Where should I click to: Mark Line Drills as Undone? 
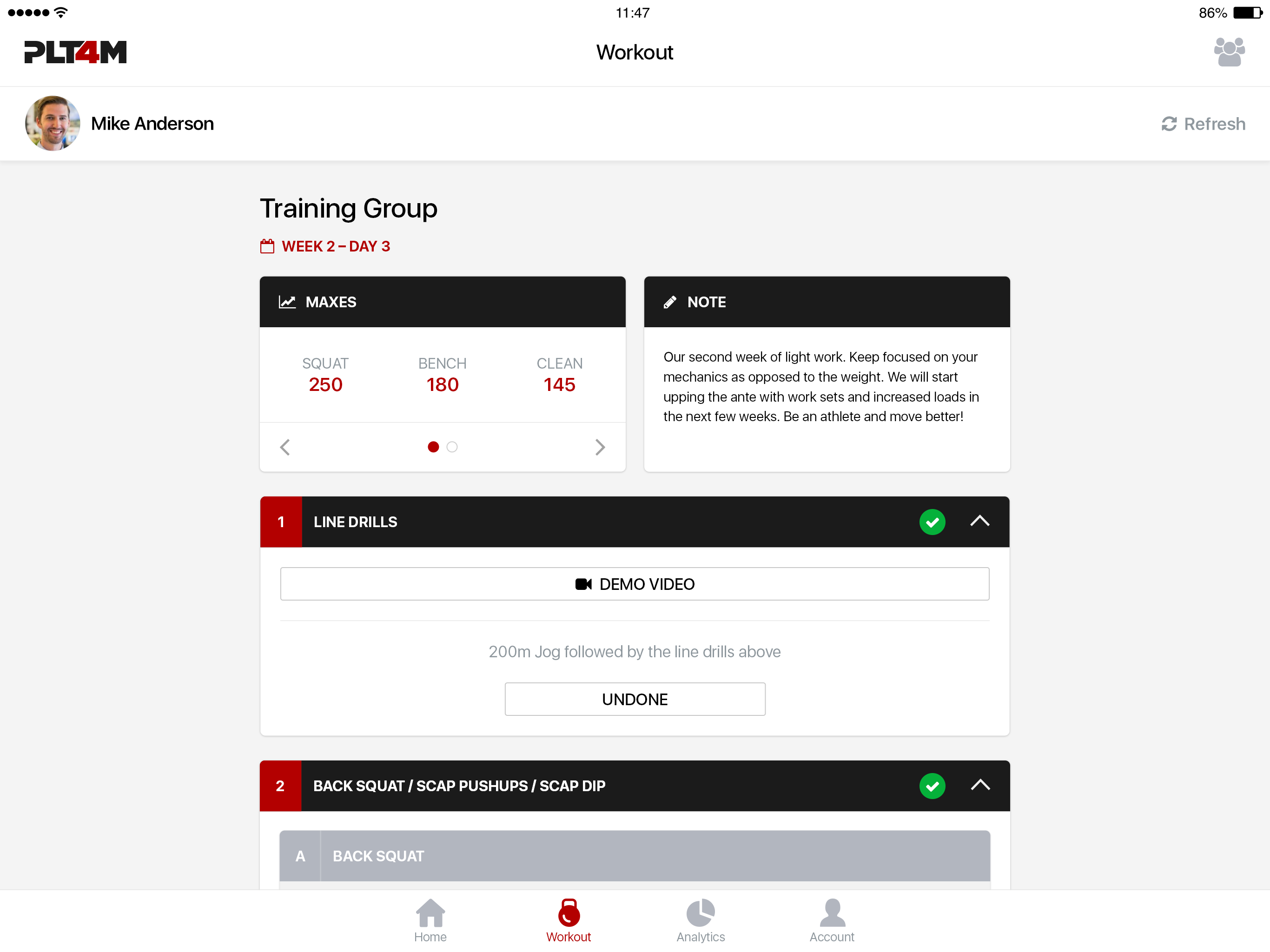635,700
